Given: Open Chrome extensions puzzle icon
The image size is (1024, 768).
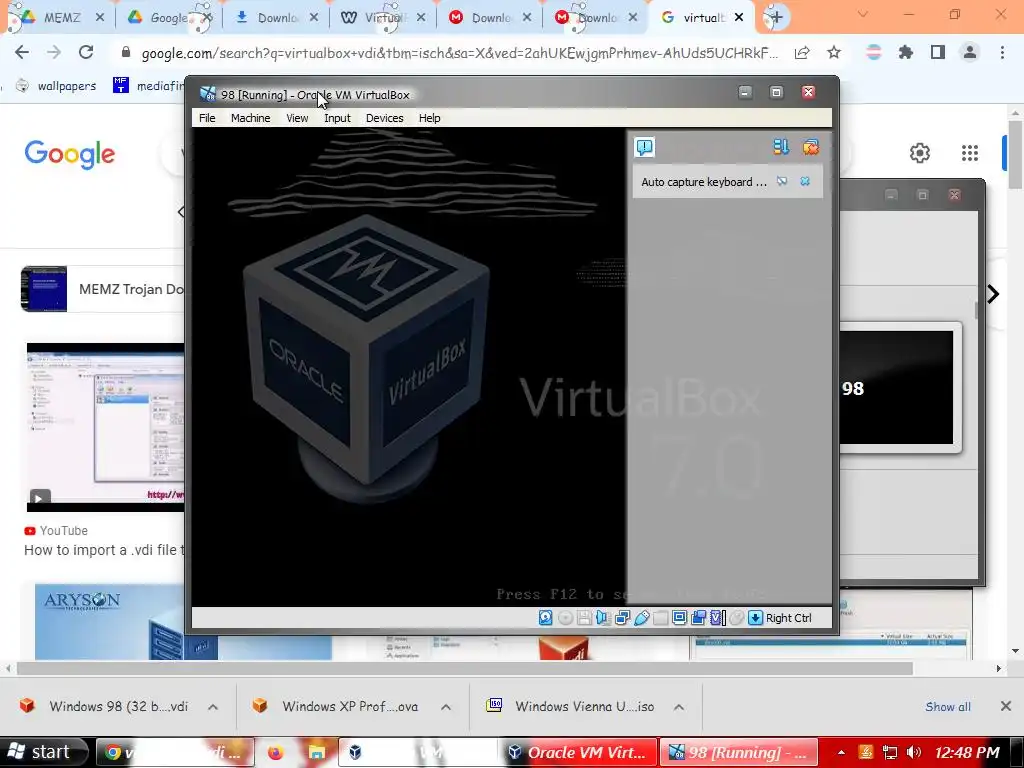Looking at the screenshot, I should (x=906, y=53).
